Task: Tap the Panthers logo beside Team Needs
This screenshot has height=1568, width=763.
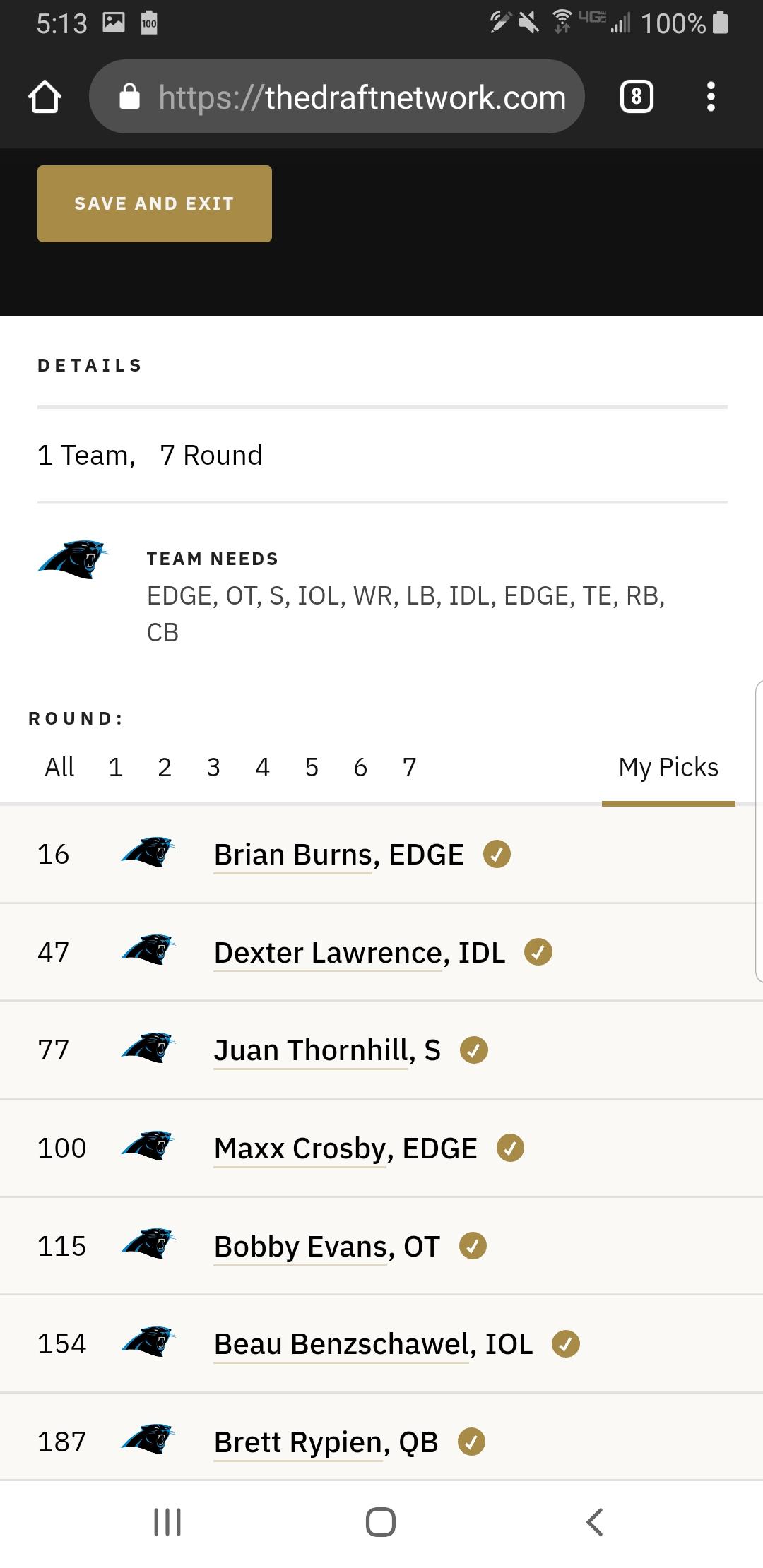Action: [x=73, y=559]
